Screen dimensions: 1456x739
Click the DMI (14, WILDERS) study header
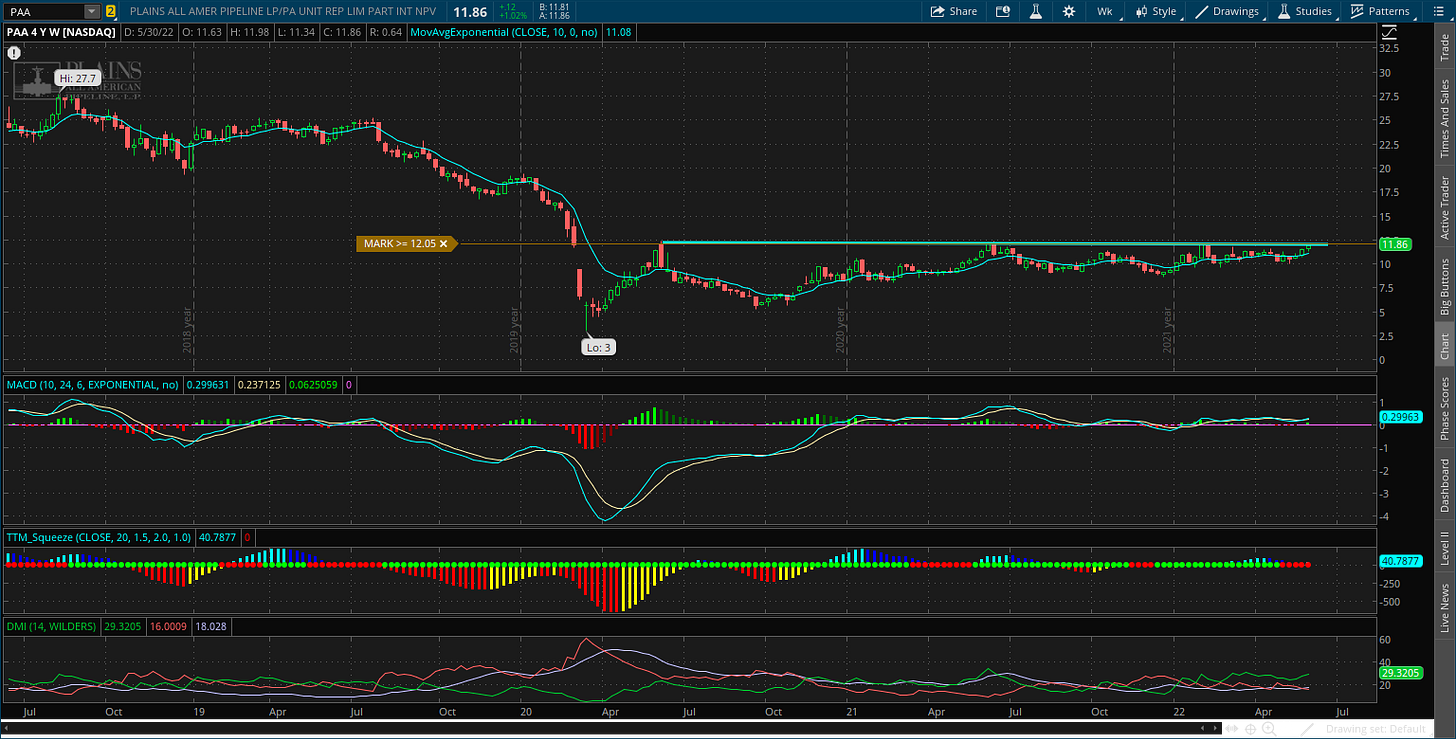pyautogui.click(x=51, y=626)
